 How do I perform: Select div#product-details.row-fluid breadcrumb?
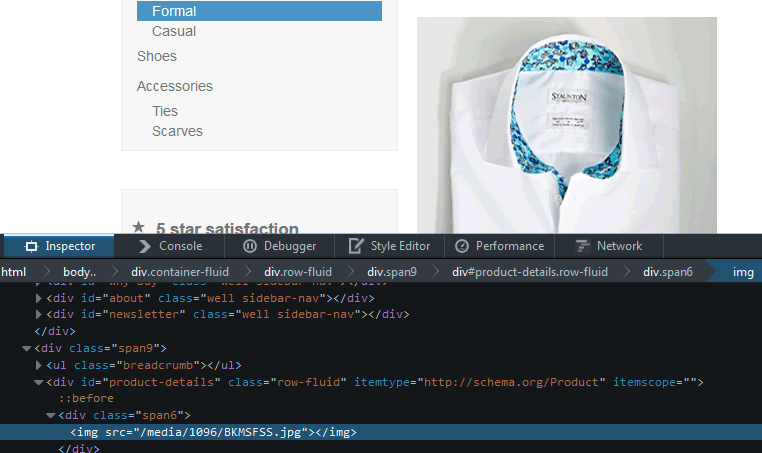[530, 272]
